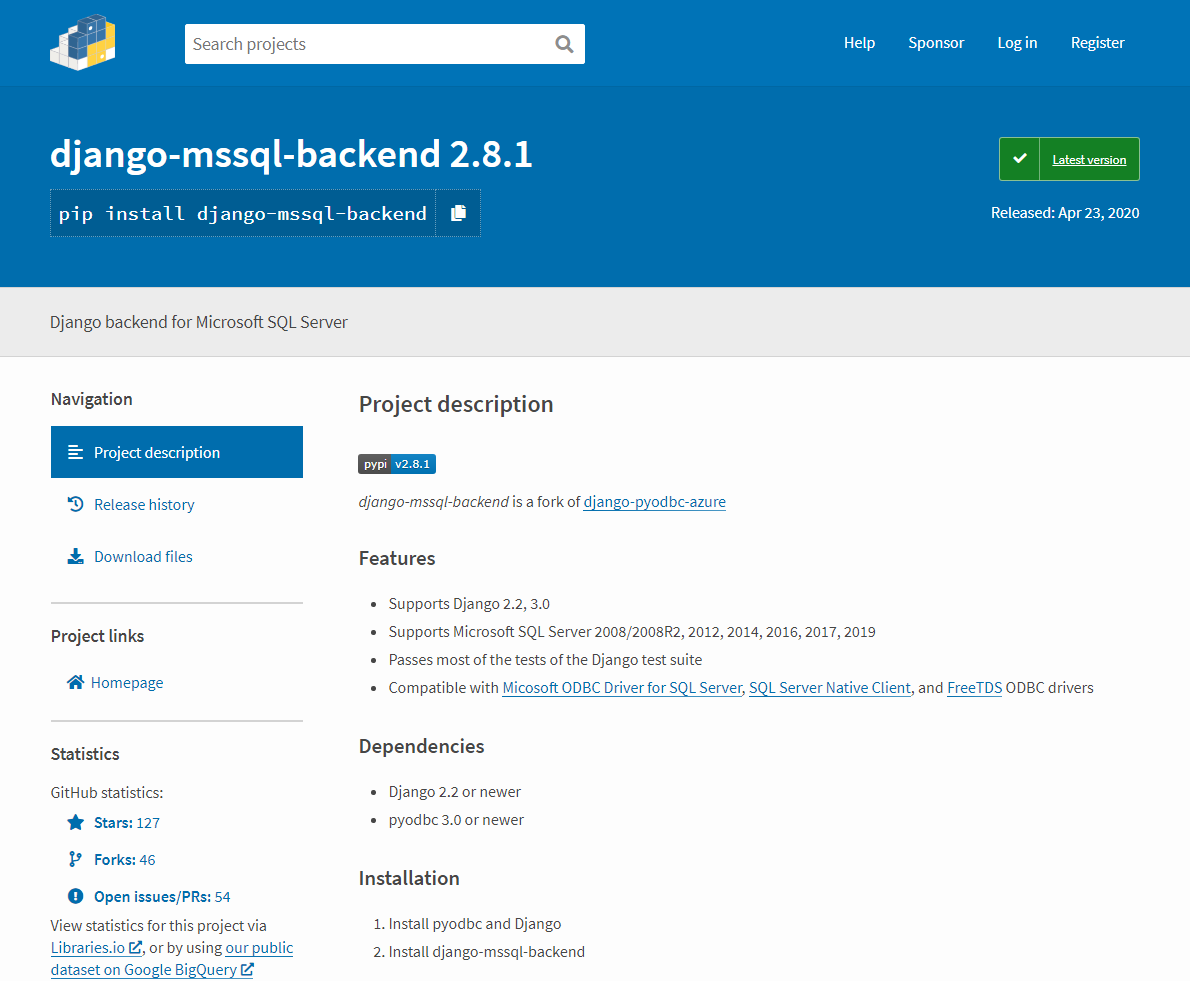Click Register
The width and height of the screenshot is (1190, 981).
coord(1097,42)
